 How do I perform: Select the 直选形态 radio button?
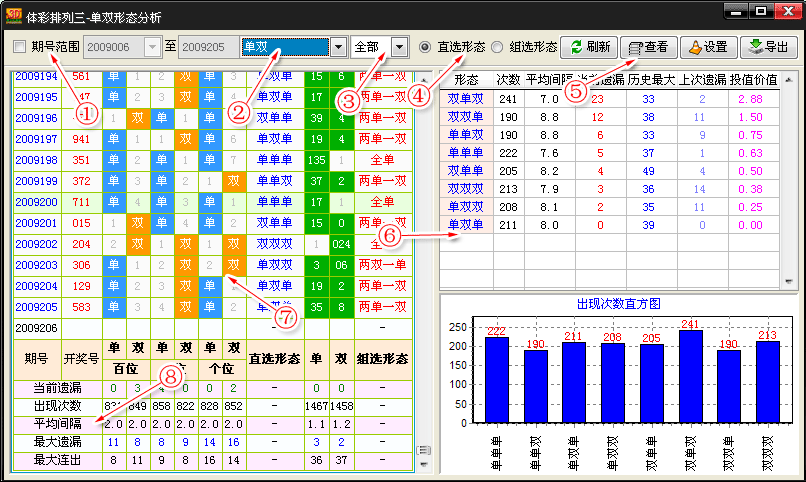pos(426,47)
